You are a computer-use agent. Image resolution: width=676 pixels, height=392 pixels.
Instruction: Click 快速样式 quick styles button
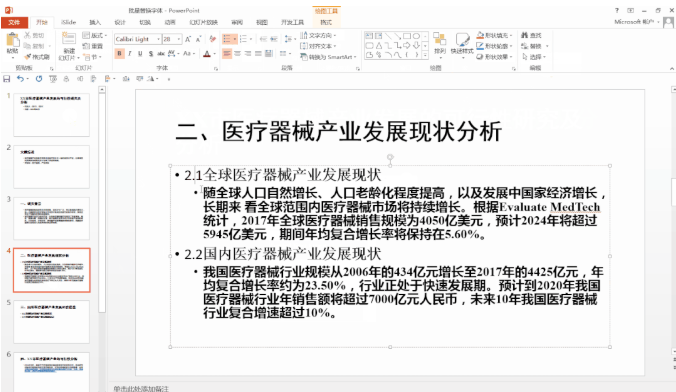(x=462, y=44)
